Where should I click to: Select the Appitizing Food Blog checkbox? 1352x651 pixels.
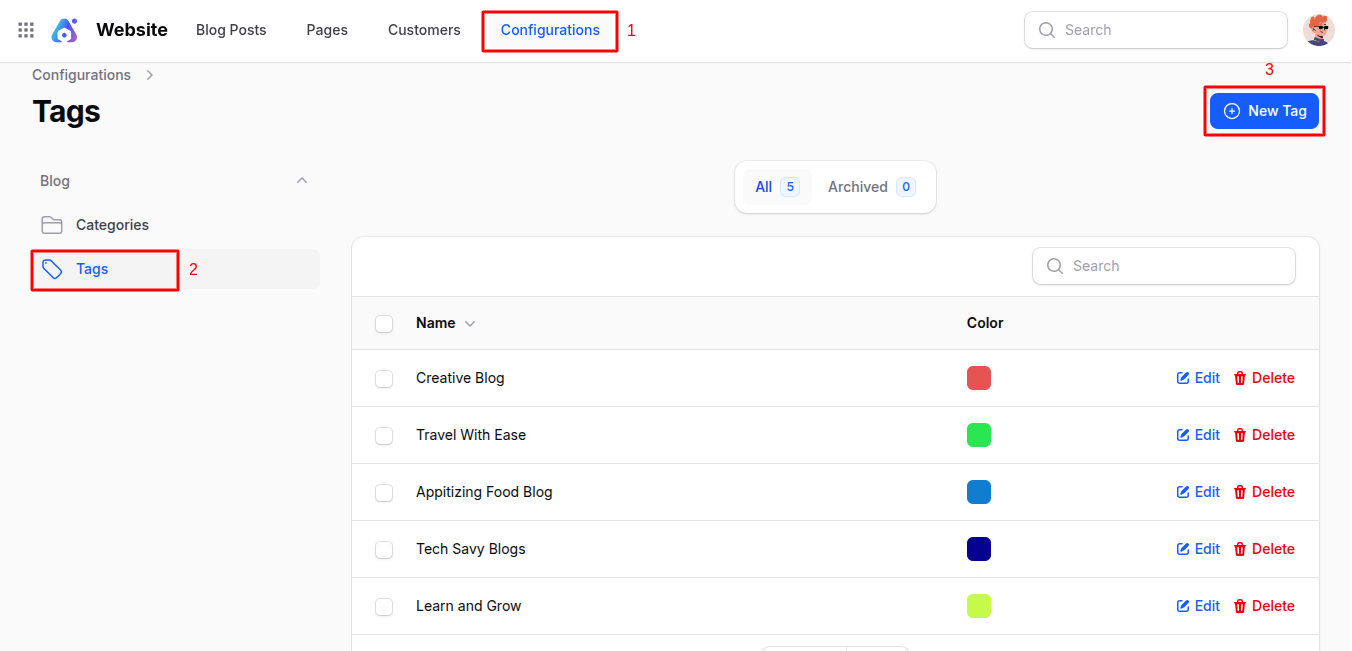click(x=384, y=492)
